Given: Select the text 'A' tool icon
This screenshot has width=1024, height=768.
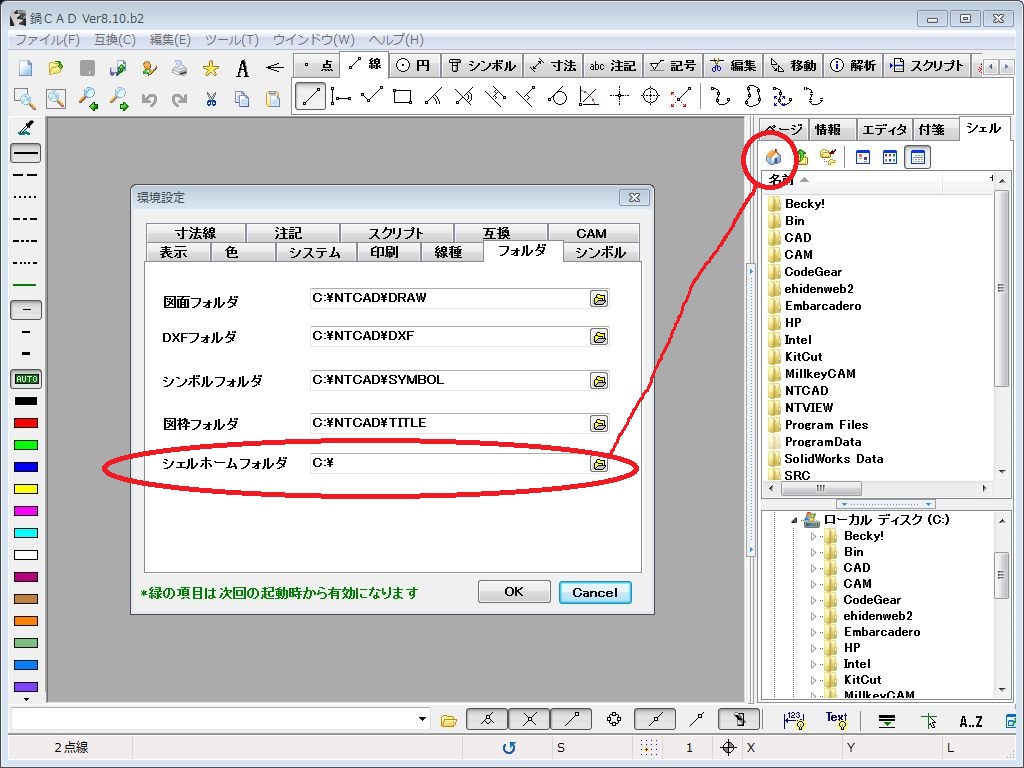Looking at the screenshot, I should pos(242,67).
